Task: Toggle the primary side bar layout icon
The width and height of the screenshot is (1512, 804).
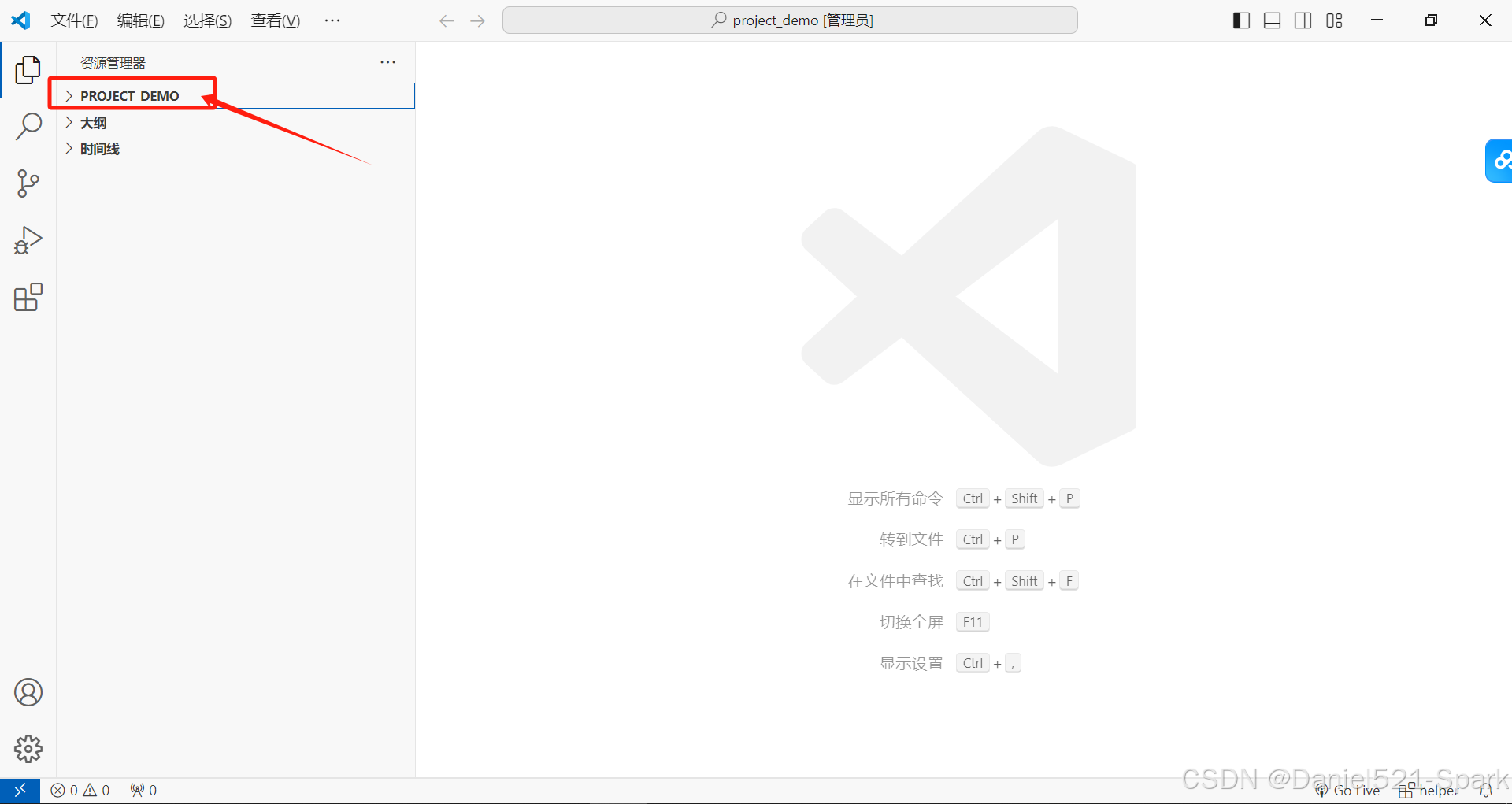Action: click(x=1241, y=20)
